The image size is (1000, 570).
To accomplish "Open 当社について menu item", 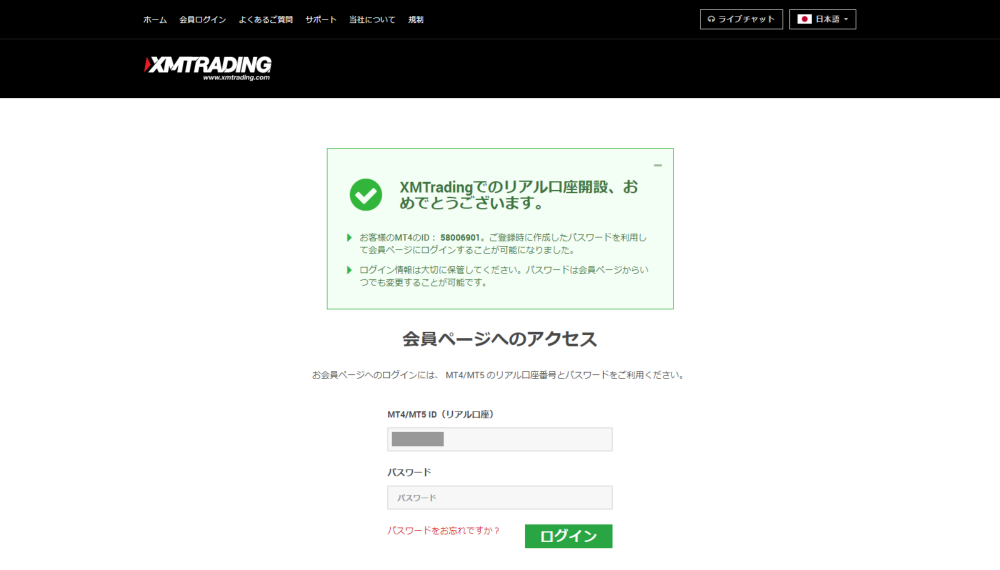I will pos(372,20).
